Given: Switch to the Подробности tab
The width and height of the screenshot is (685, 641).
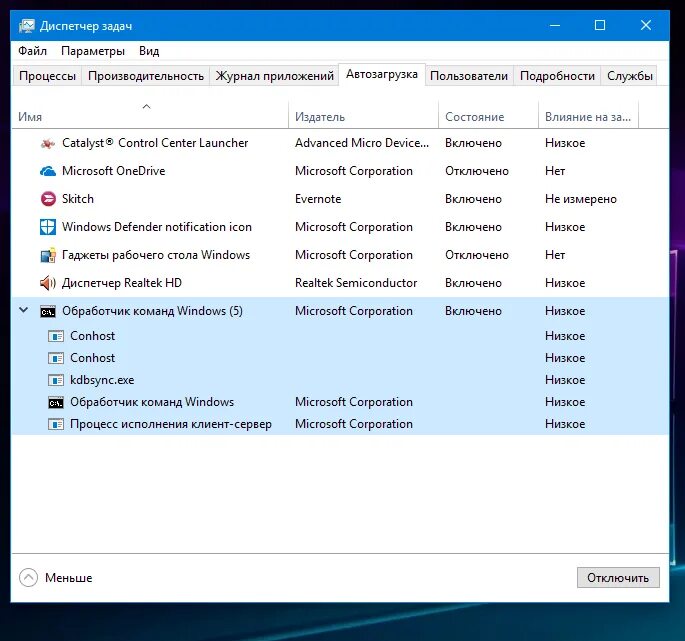Looking at the screenshot, I should pos(557,76).
